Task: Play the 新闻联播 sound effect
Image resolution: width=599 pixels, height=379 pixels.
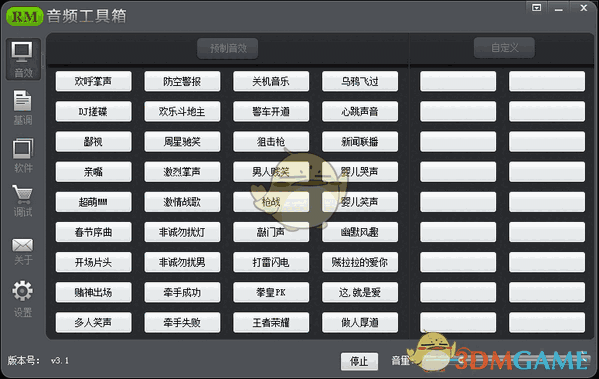Action: coord(360,142)
